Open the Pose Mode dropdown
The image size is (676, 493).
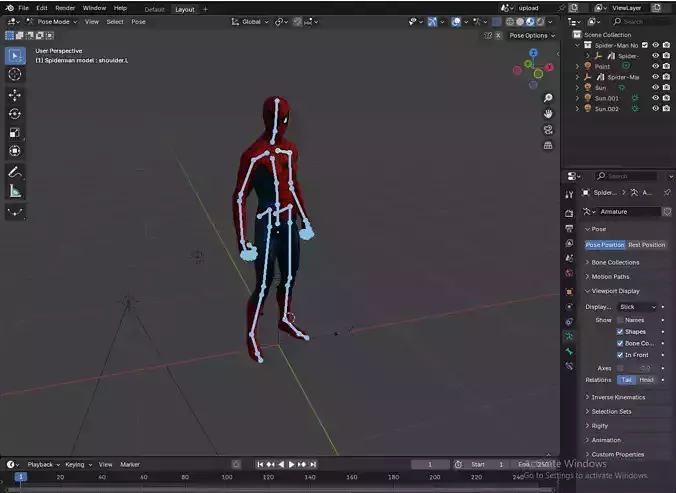point(52,22)
